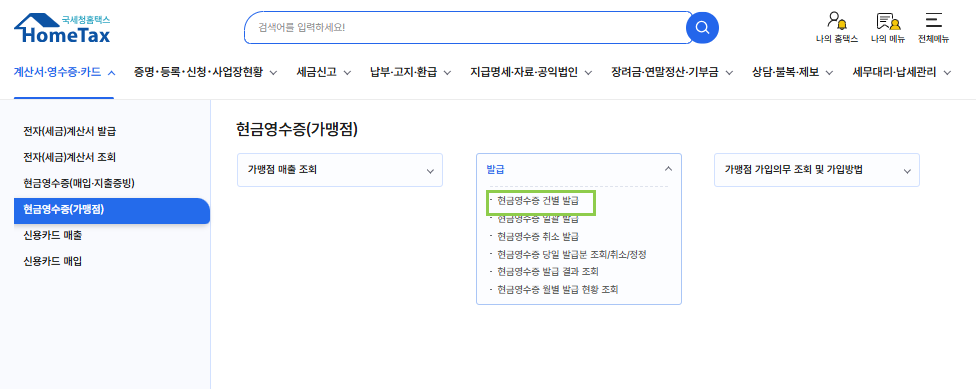Click the 현금영수증(가맹점) page heading
Viewport: 976px width, 389px height.
coord(298,129)
